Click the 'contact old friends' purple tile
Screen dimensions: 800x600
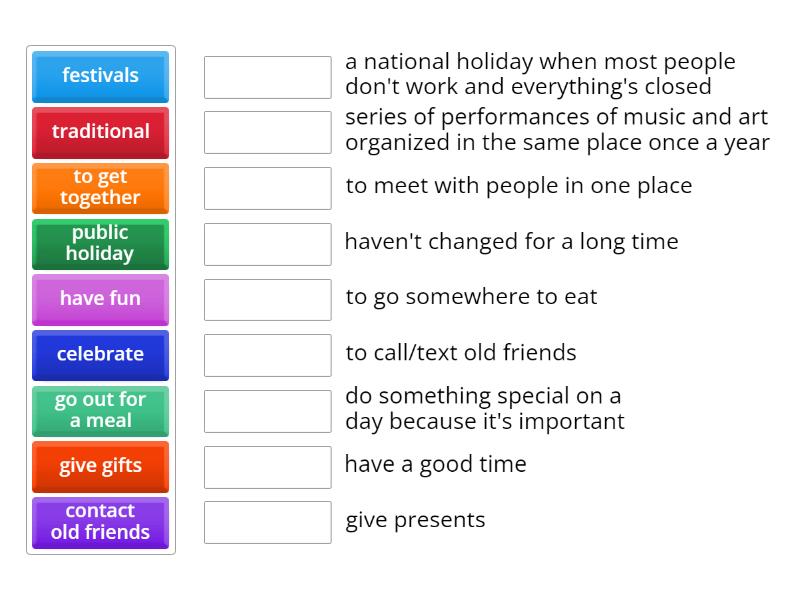click(x=100, y=522)
